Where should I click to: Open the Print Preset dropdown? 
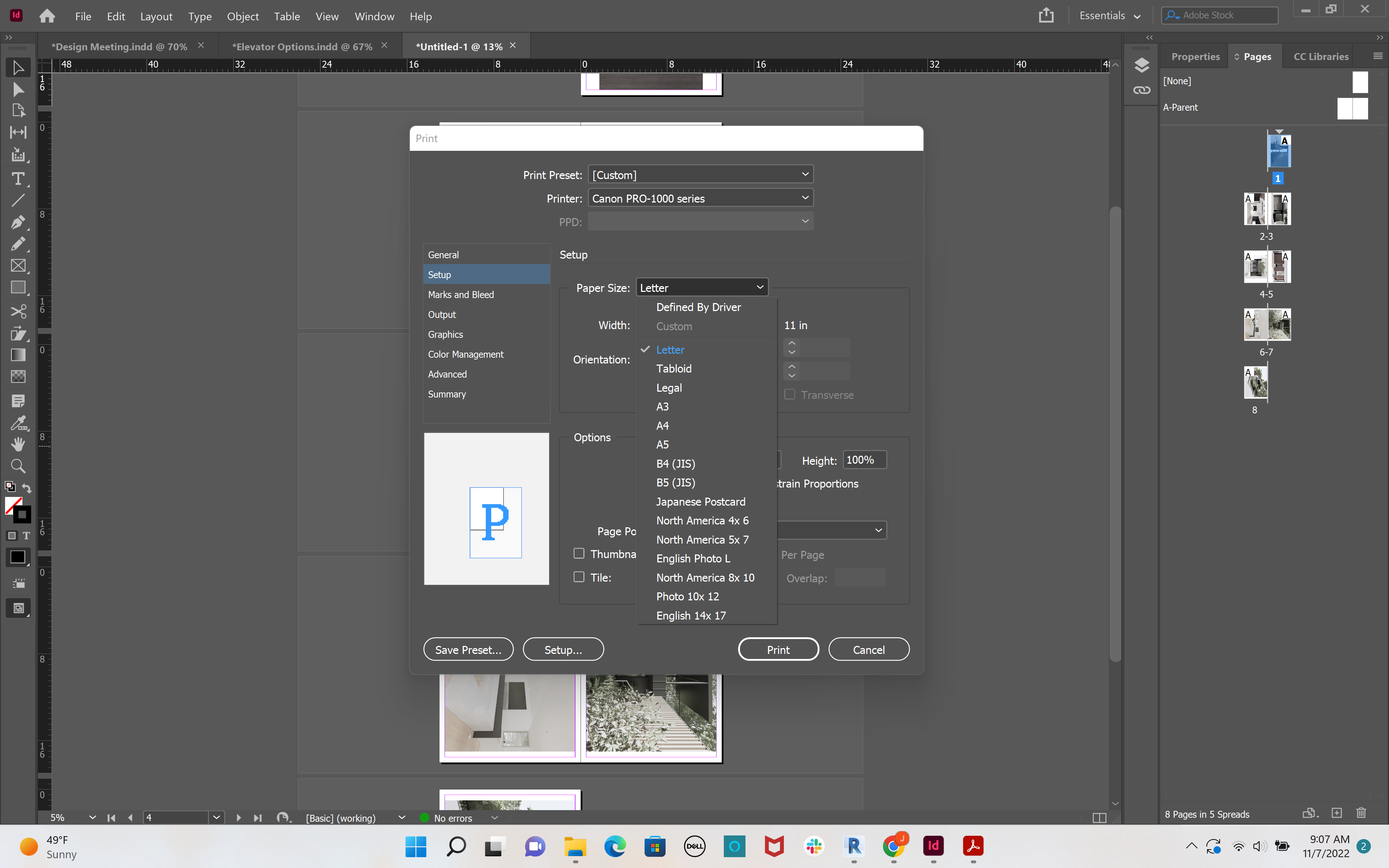coord(700,174)
